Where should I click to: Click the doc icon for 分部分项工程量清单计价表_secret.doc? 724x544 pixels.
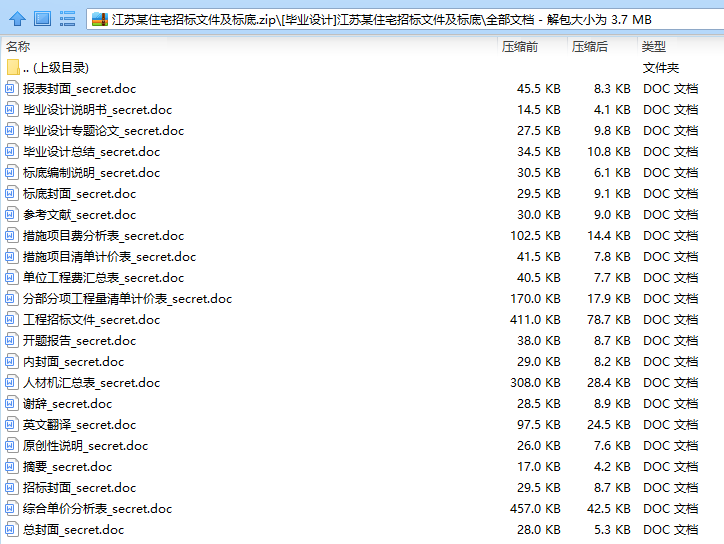coord(12,299)
